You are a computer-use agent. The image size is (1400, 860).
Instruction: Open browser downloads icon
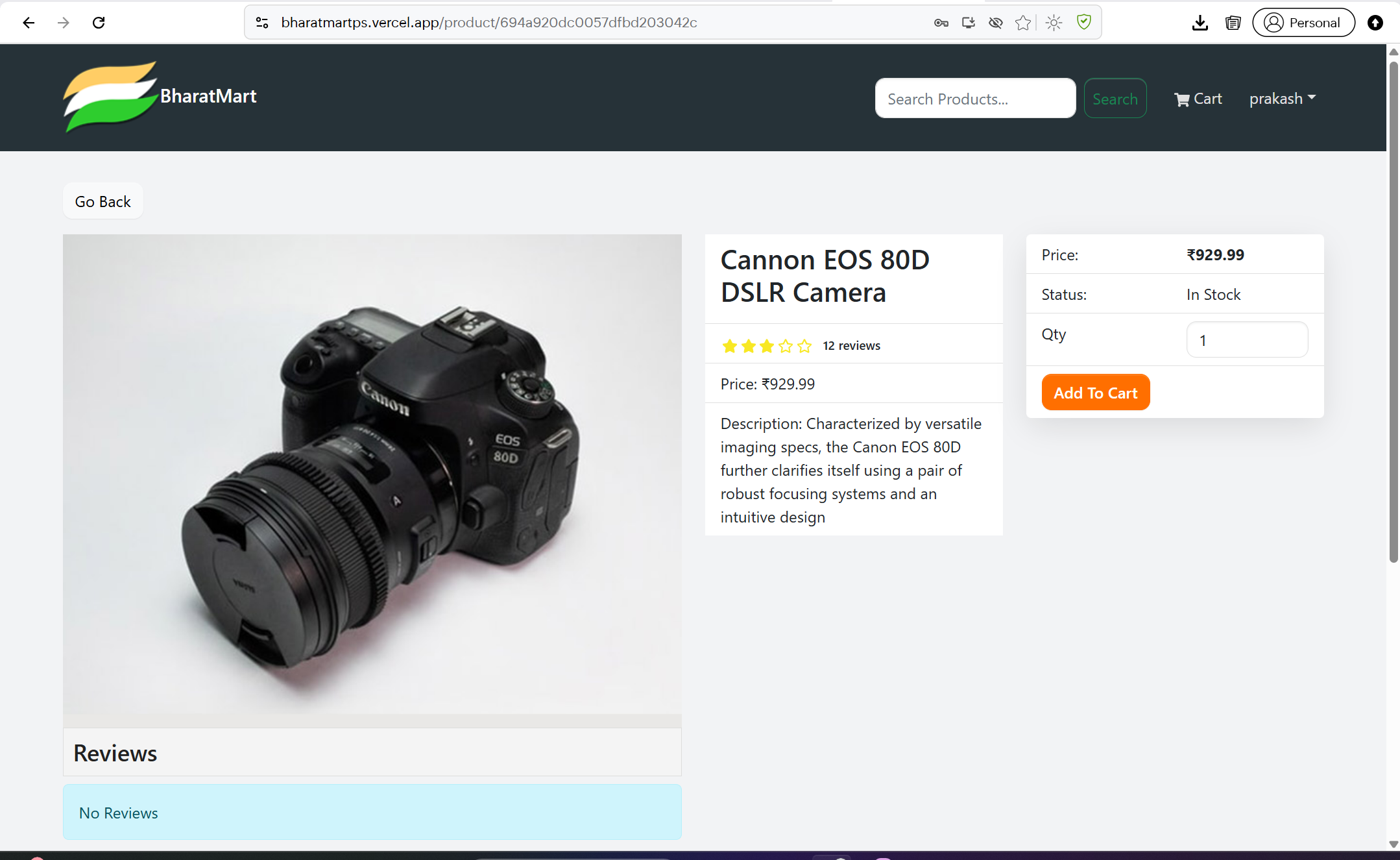click(1200, 23)
